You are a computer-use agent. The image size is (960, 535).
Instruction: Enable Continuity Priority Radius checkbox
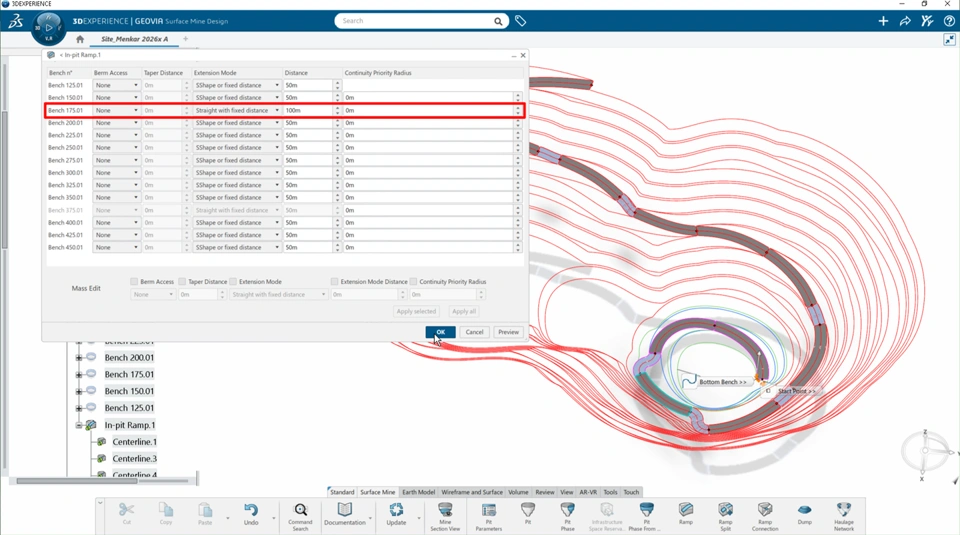coord(413,282)
